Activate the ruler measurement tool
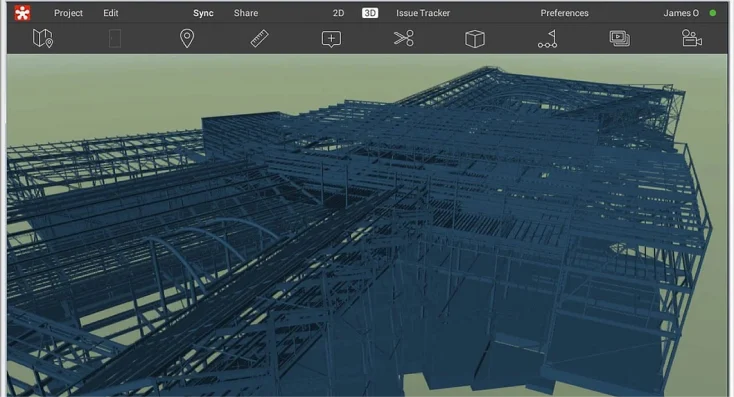 (x=259, y=38)
